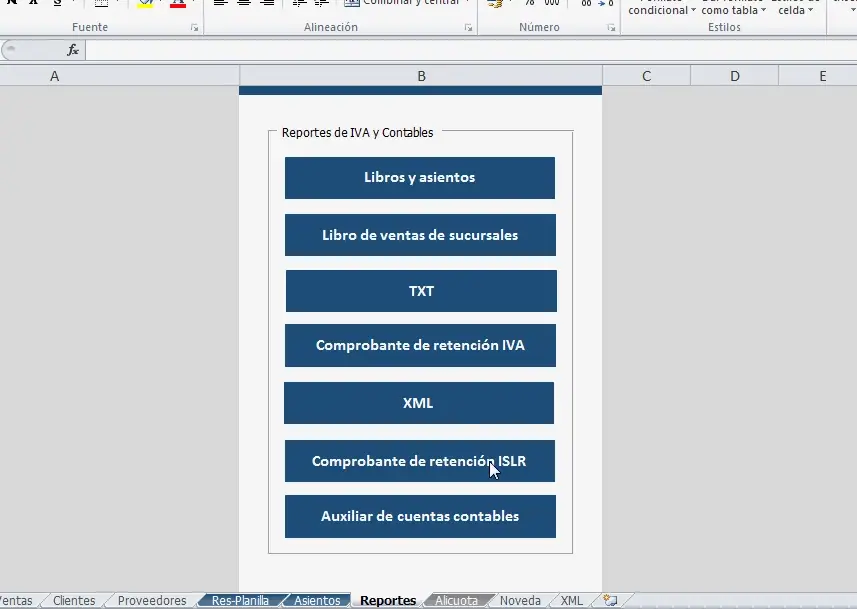The width and height of the screenshot is (857, 609).
Task: Switch to the Proveedores sheet tab
Action: coord(152,600)
